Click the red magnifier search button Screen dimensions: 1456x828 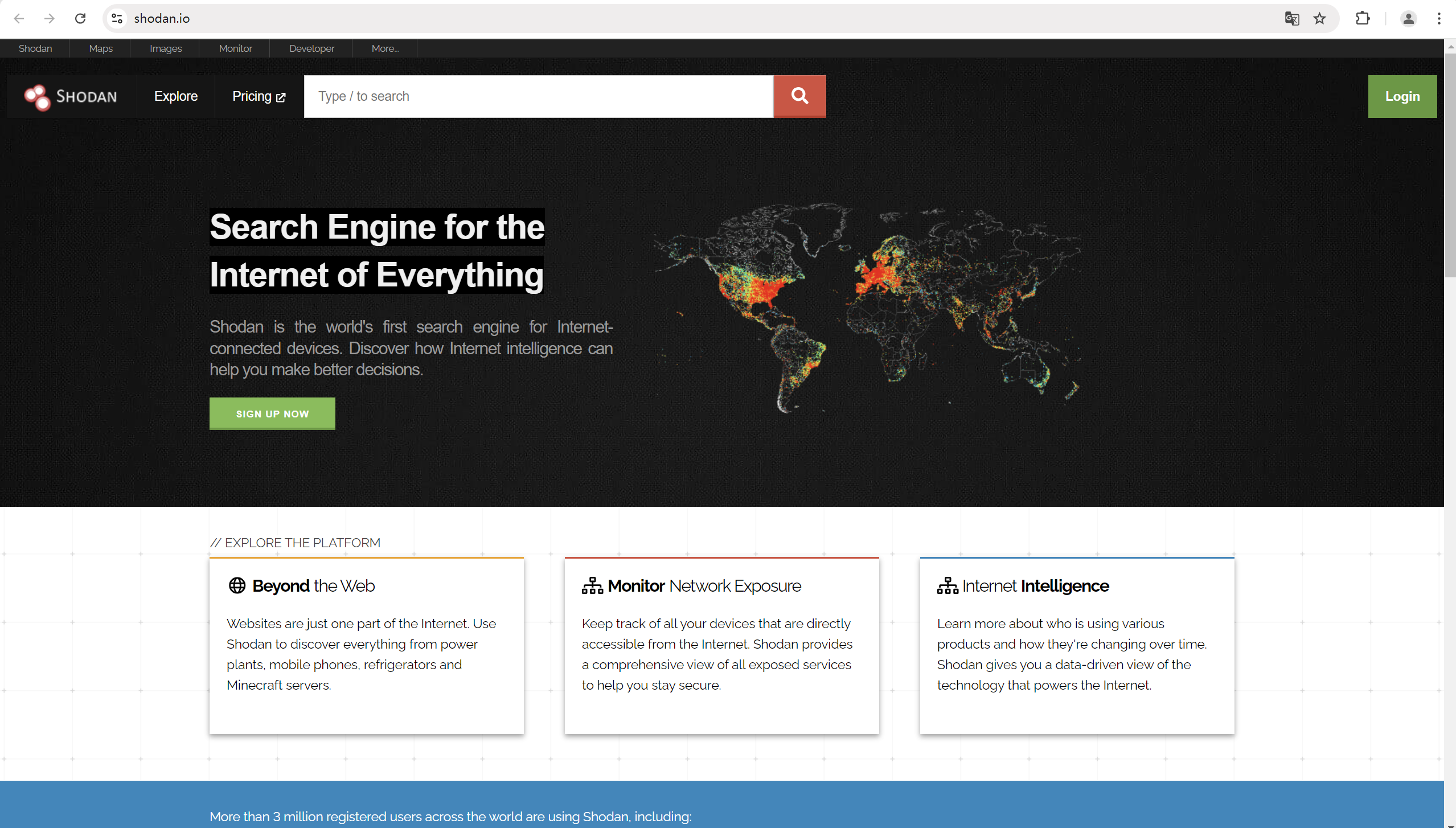pyautogui.click(x=799, y=96)
